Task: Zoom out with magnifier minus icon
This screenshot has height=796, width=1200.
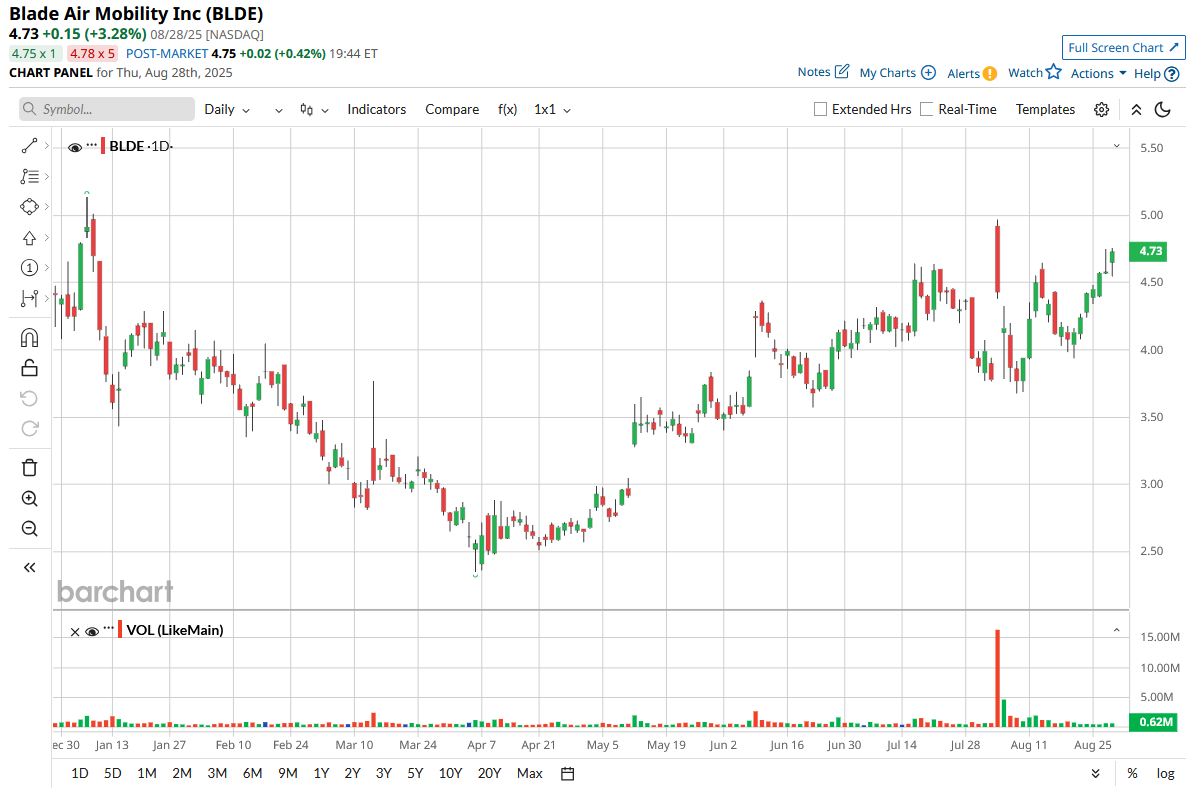Action: [x=29, y=529]
